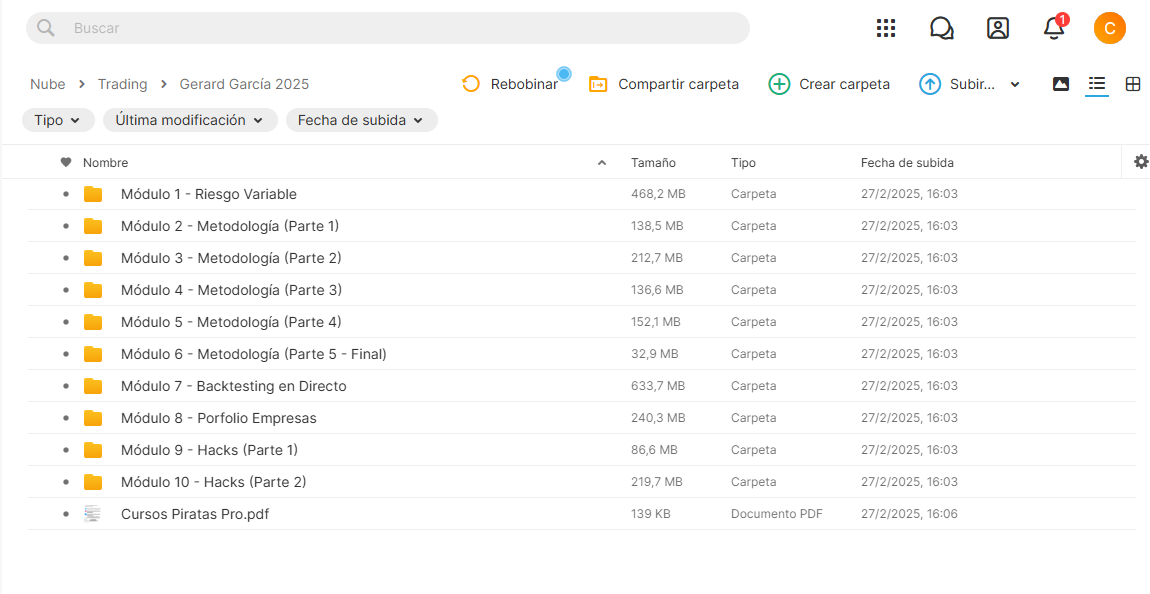This screenshot has height=594, width=1150.
Task: Select the Módulo 1 - Riesgo Variable folder icon
Action: click(x=93, y=194)
